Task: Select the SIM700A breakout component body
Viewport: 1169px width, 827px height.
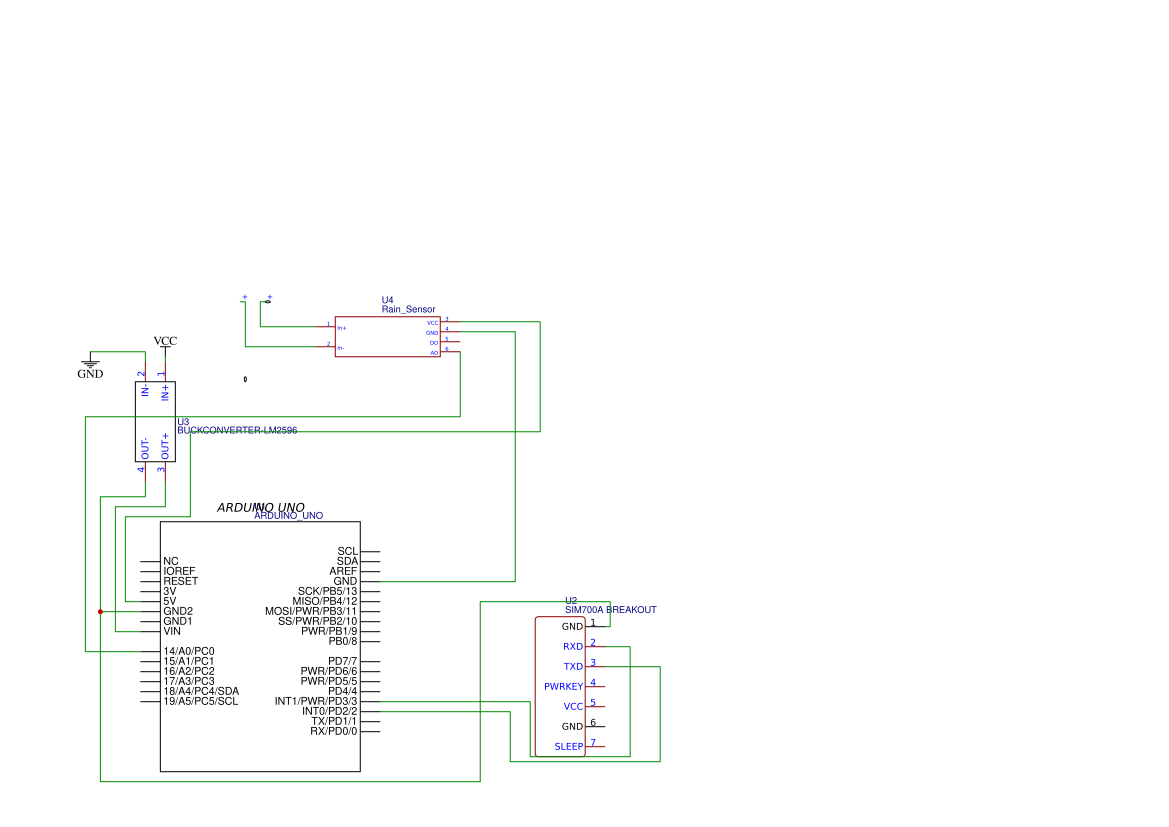Action: 560,687
